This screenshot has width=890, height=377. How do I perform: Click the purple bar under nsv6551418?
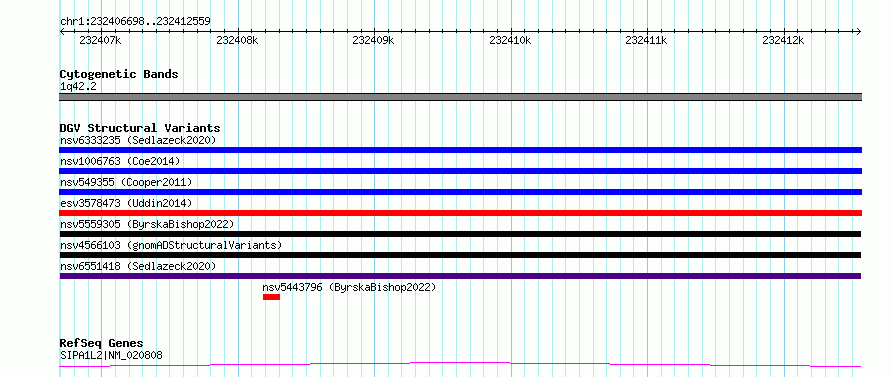pos(460,276)
